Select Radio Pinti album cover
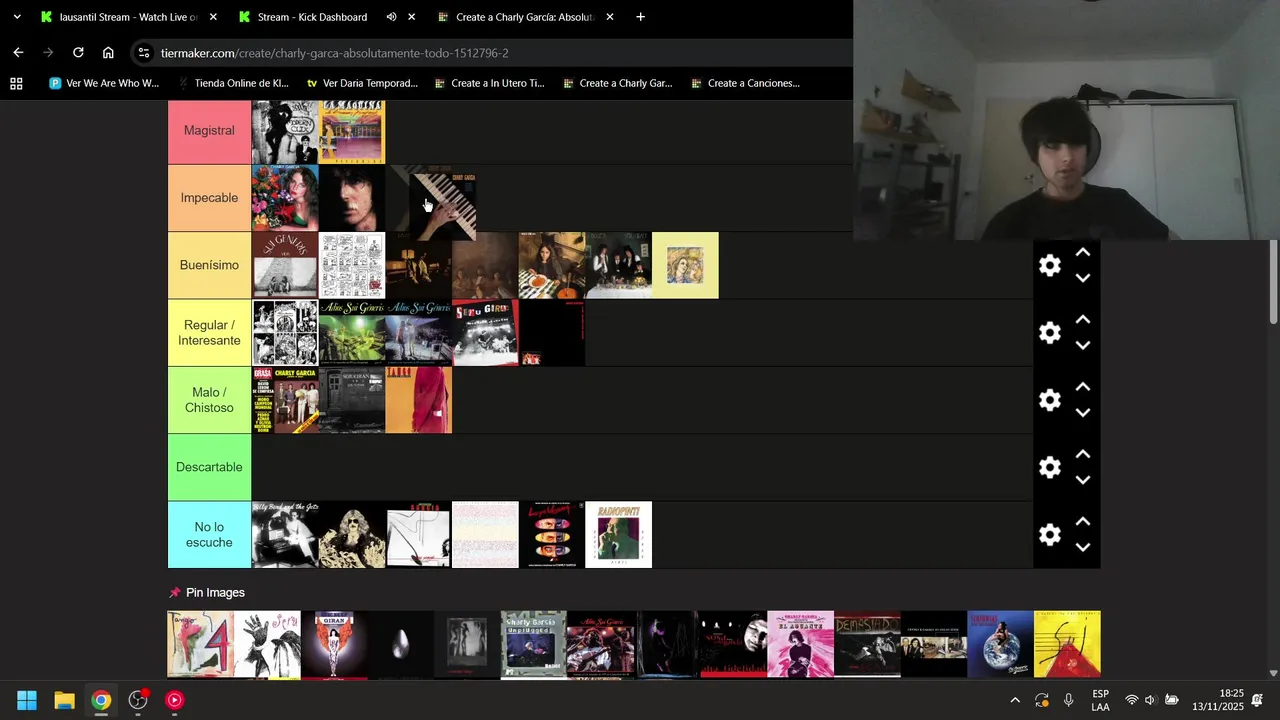Viewport: 1280px width, 720px height. tap(618, 535)
